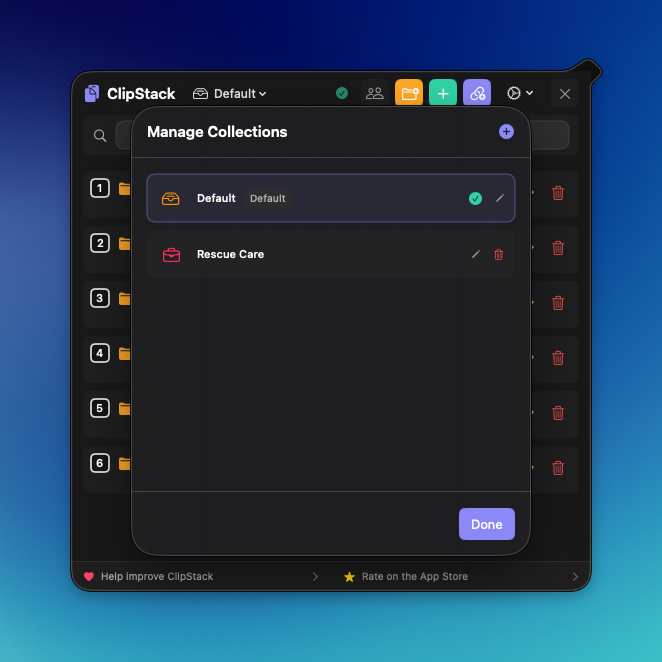
Task: Click the number 4 shortcut badge
Action: (100, 353)
